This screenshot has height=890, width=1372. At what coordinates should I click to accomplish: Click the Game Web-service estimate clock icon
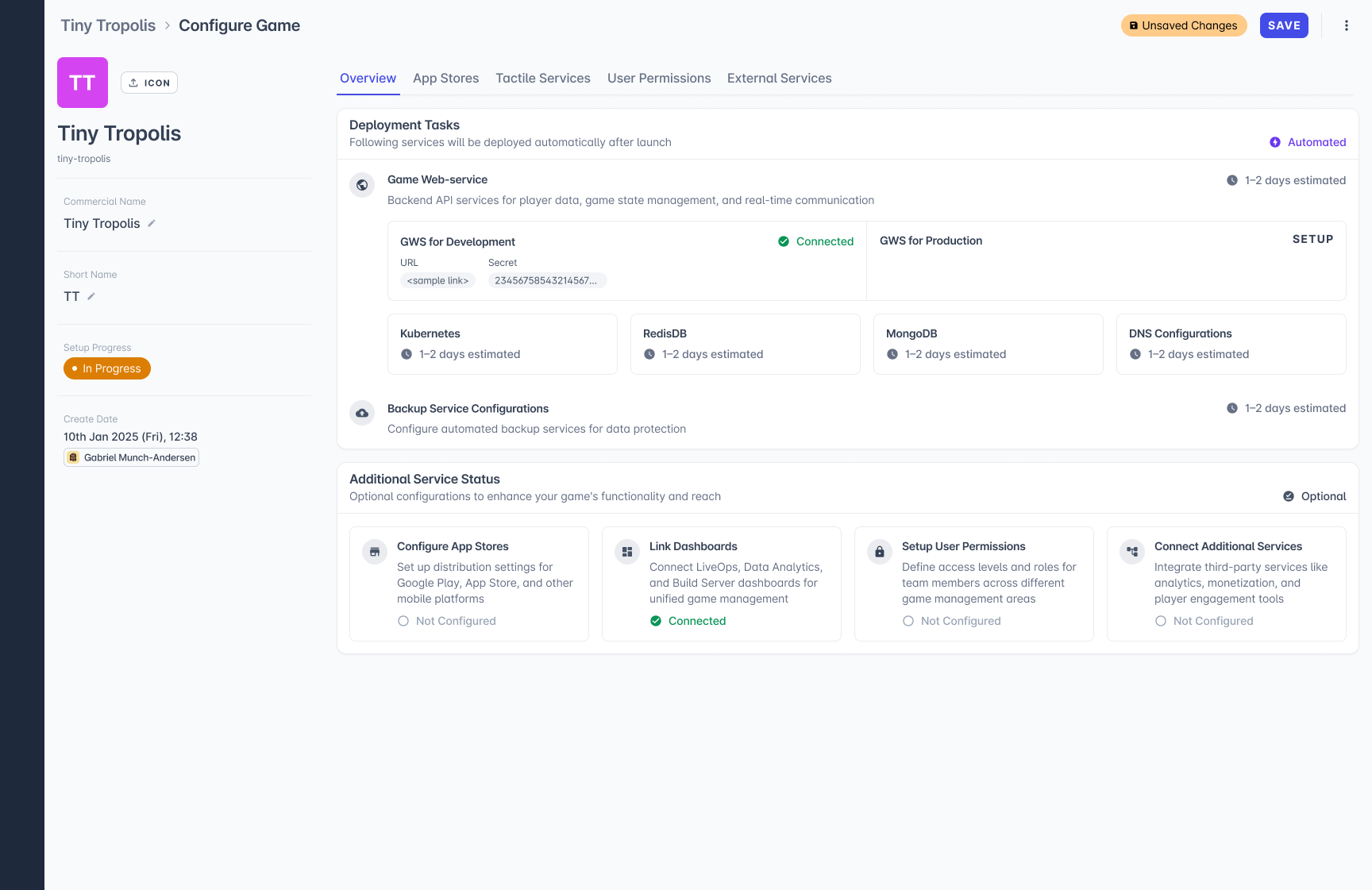(1232, 180)
